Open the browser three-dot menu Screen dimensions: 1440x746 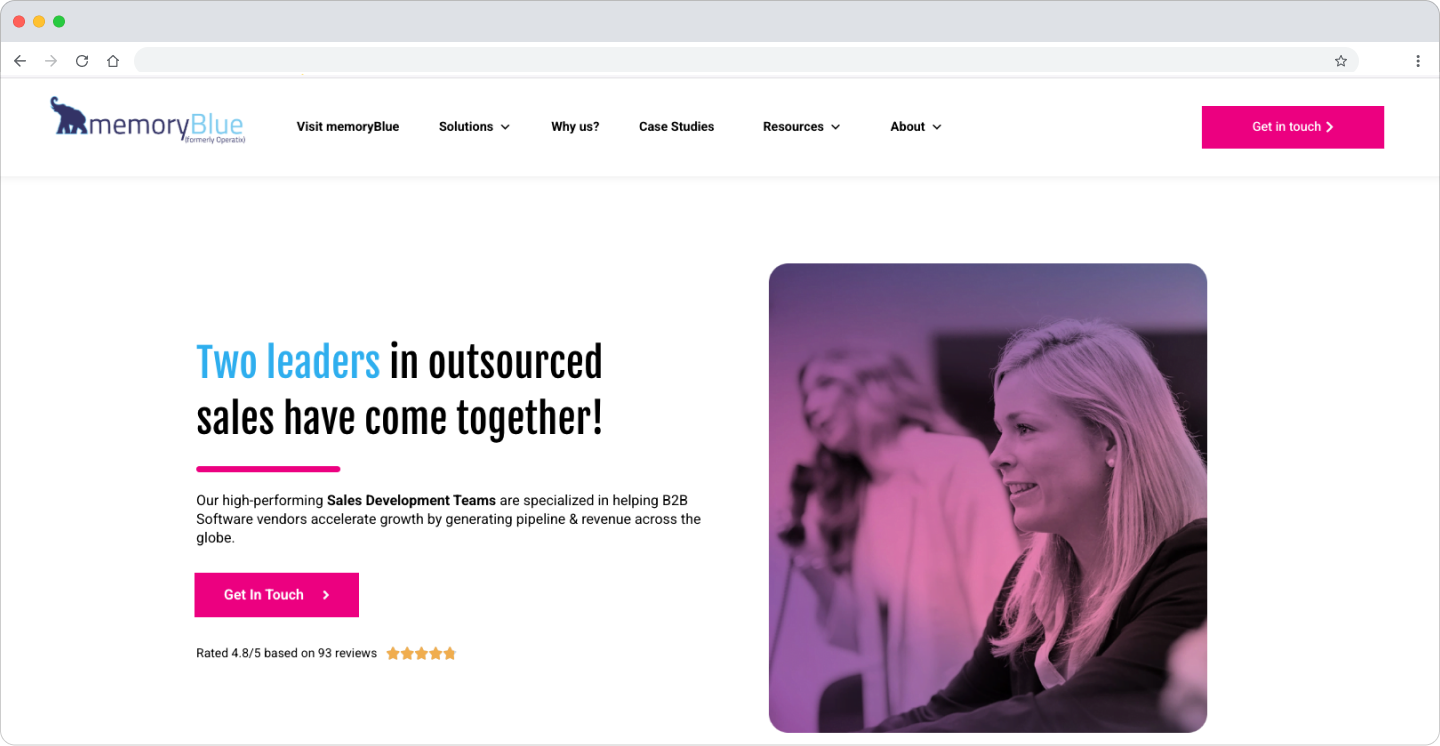1418,61
